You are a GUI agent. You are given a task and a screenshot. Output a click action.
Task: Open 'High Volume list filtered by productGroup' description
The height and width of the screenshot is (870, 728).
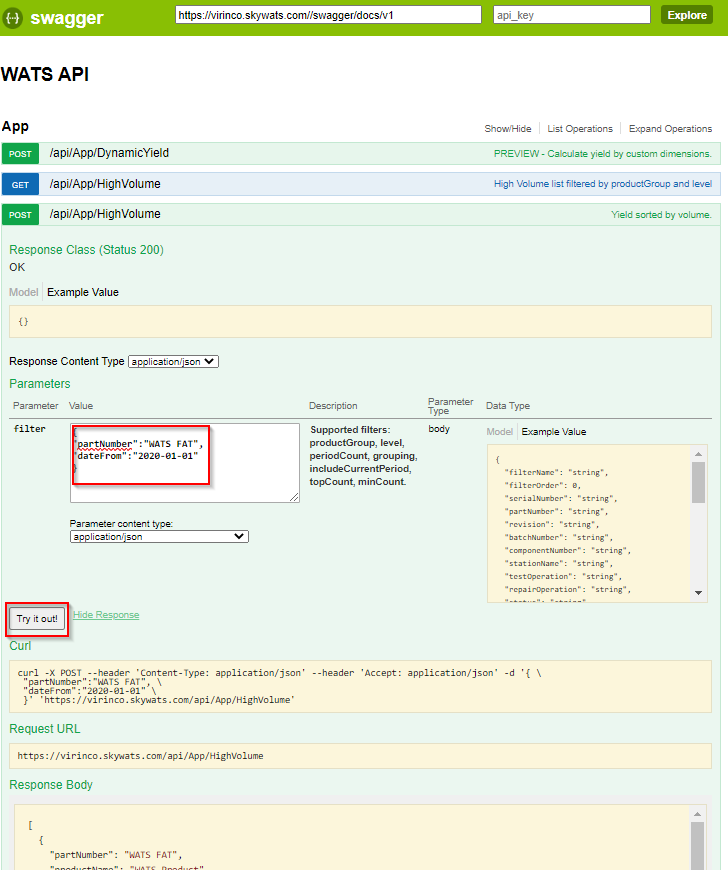[603, 184]
